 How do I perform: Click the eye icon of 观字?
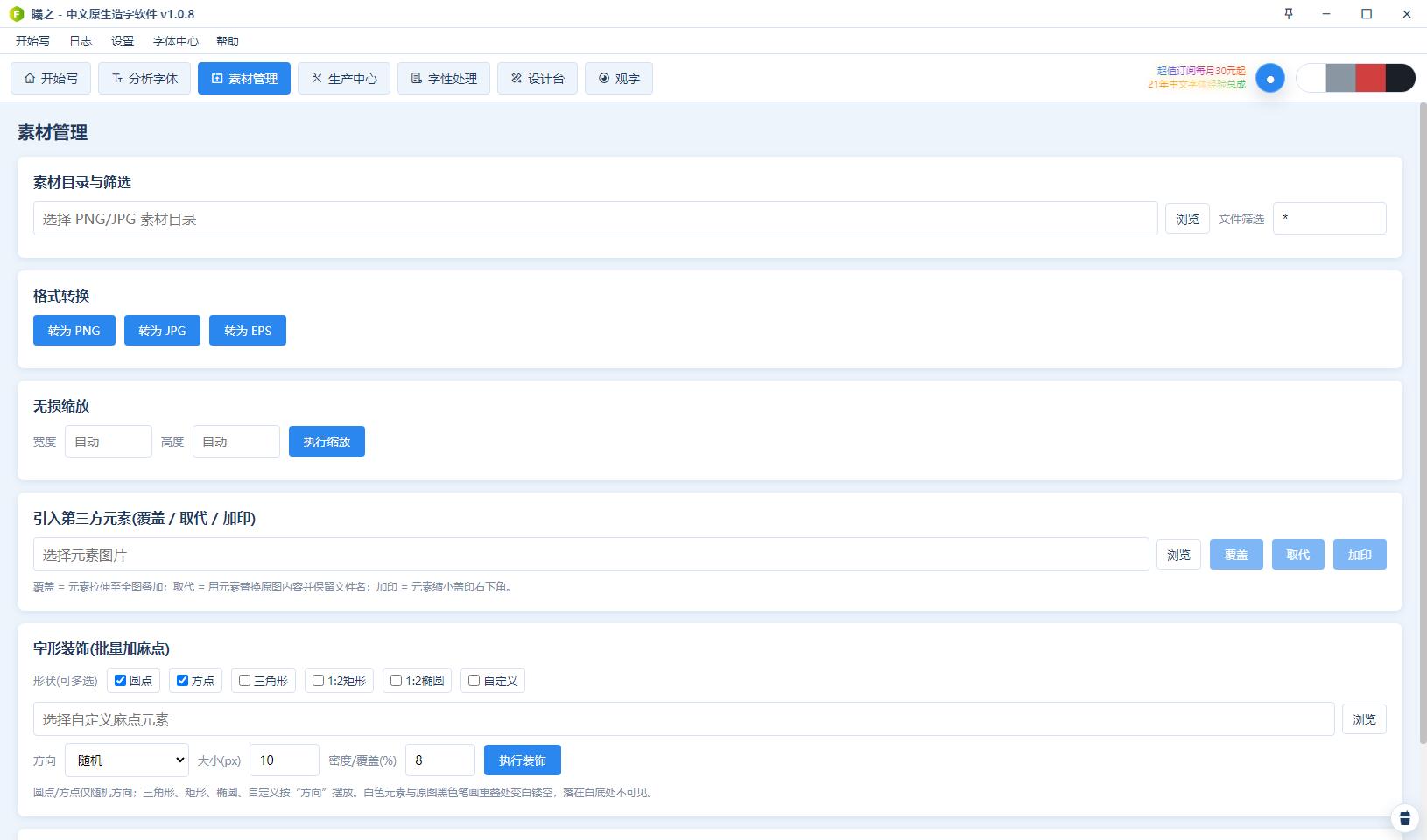(604, 79)
